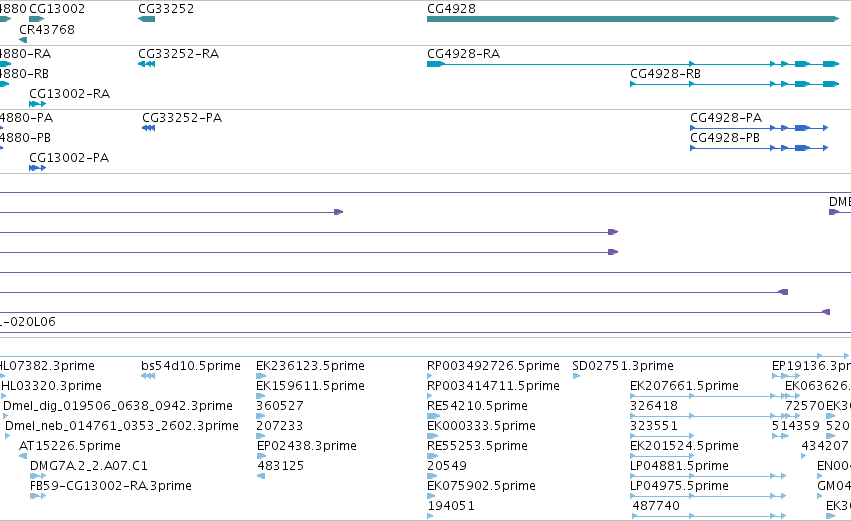Click the bs54d10.5prime EST label

tap(190, 366)
